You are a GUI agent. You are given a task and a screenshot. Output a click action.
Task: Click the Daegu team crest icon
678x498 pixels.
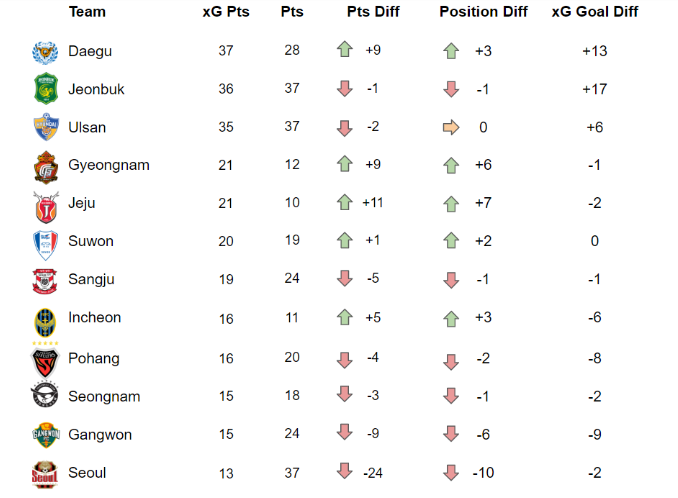pos(45,52)
